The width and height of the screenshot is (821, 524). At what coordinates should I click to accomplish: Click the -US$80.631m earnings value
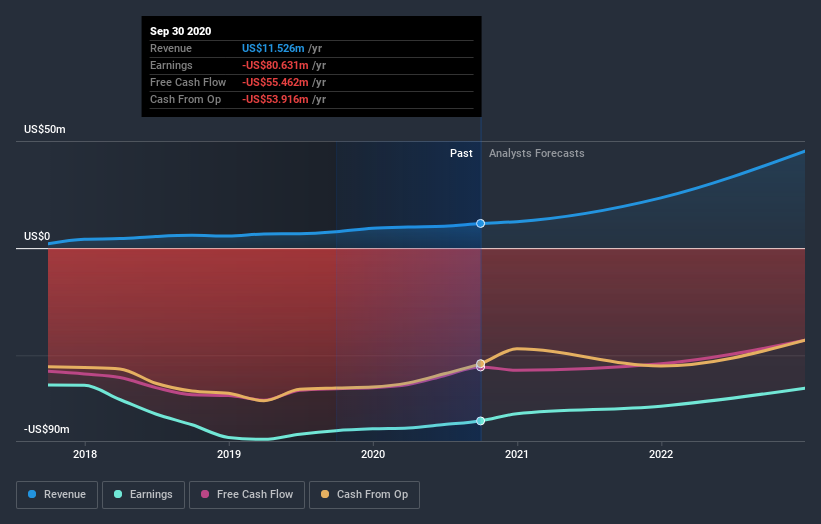pyautogui.click(x=275, y=65)
